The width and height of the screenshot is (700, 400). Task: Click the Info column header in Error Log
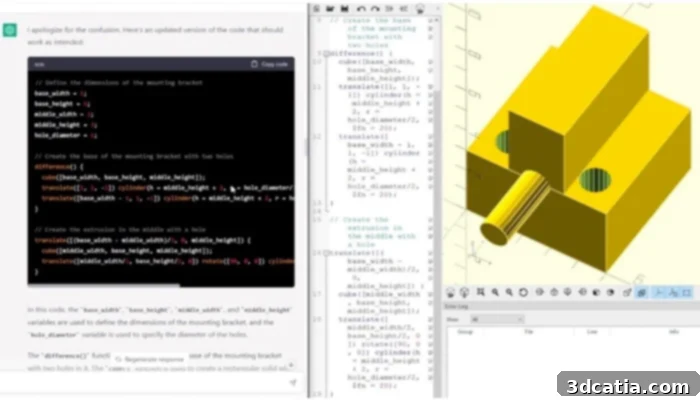click(674, 332)
